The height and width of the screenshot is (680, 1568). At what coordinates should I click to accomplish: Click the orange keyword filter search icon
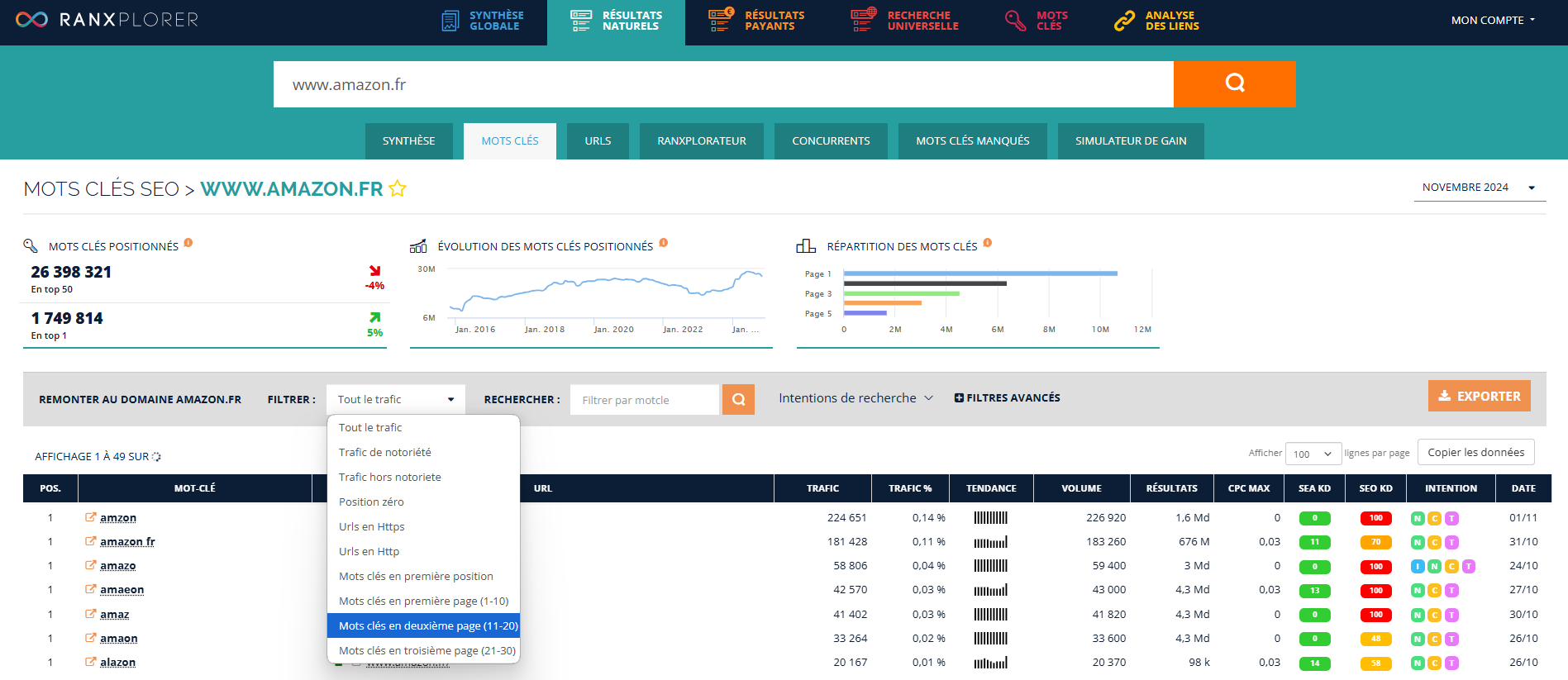point(738,399)
